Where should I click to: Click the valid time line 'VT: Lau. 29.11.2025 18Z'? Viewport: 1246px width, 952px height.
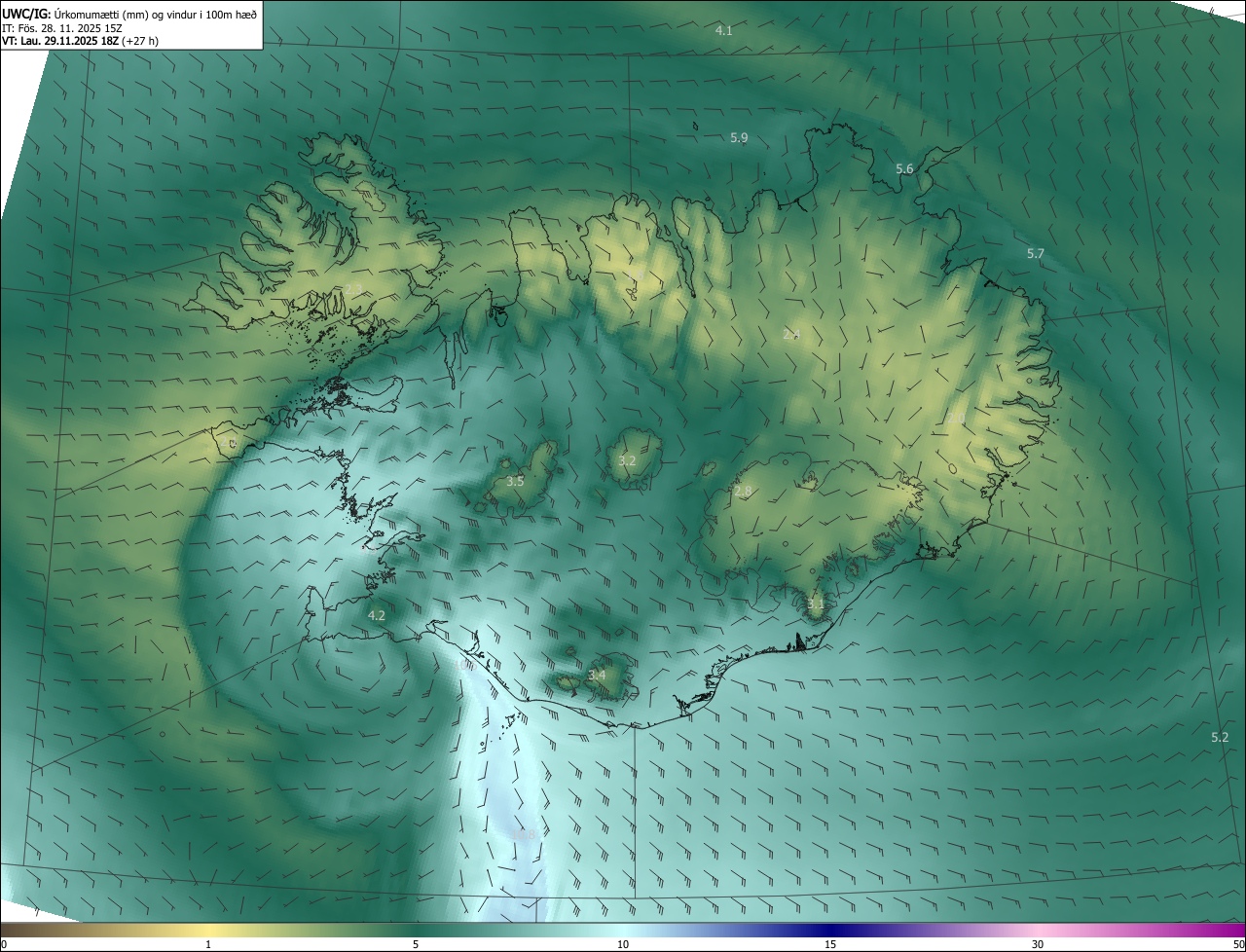click(x=61, y=41)
